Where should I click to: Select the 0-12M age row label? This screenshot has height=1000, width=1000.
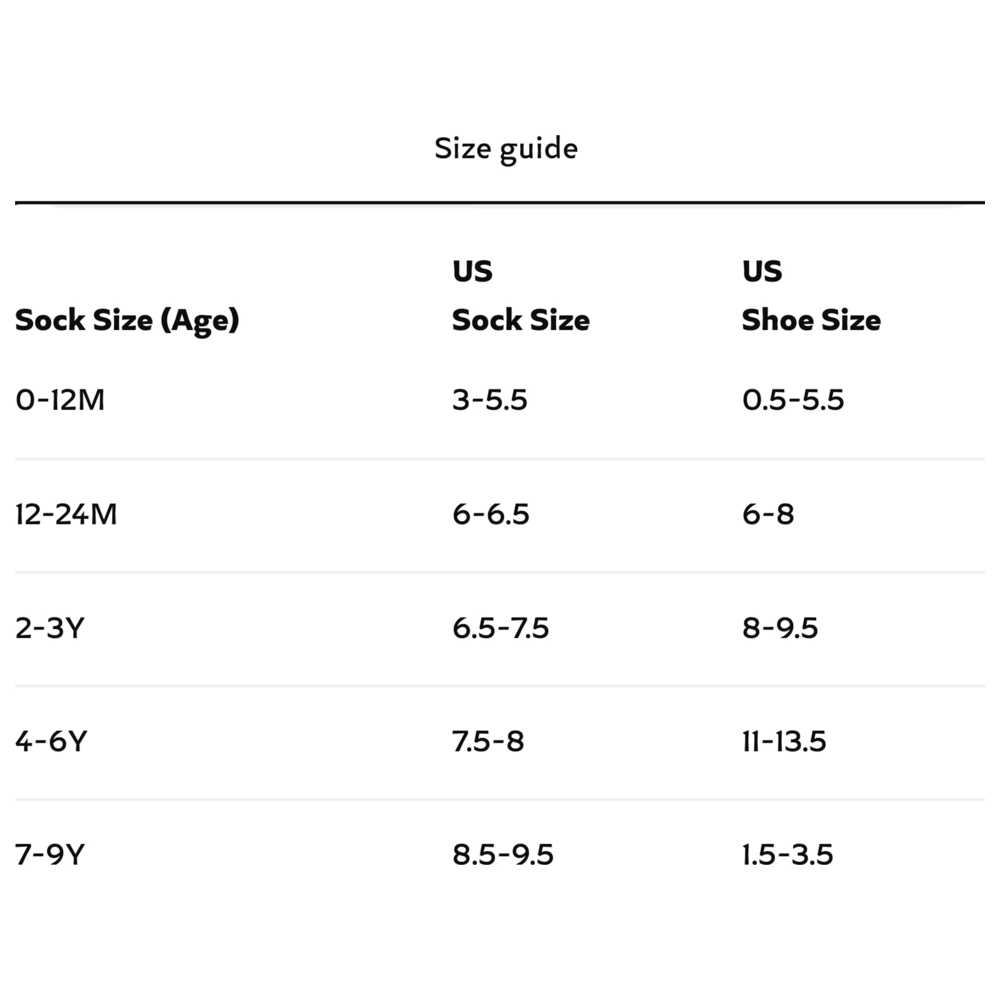point(60,400)
